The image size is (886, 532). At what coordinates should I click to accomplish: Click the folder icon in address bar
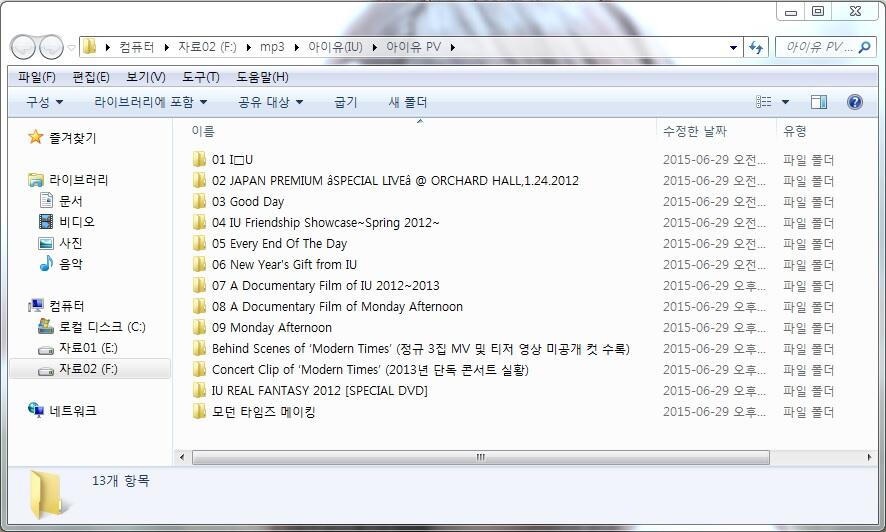coord(90,47)
